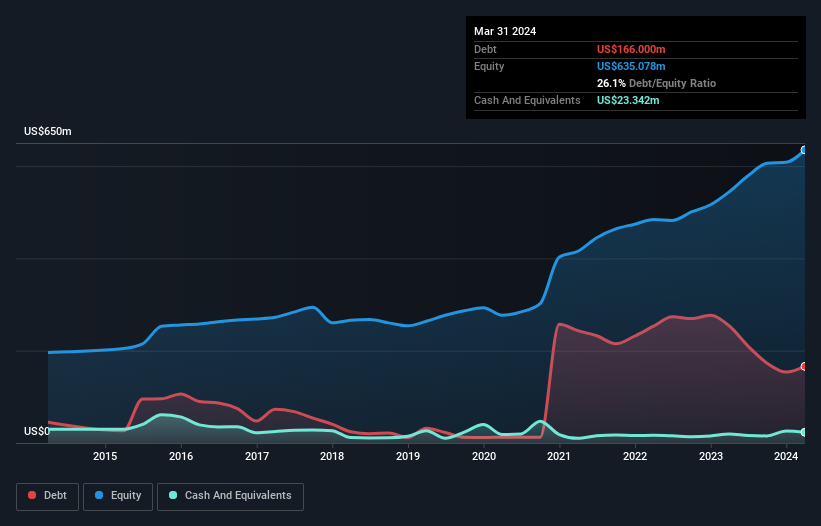Click the 2017 x-axis label
Screen dimensions: 821x526
click(257, 456)
